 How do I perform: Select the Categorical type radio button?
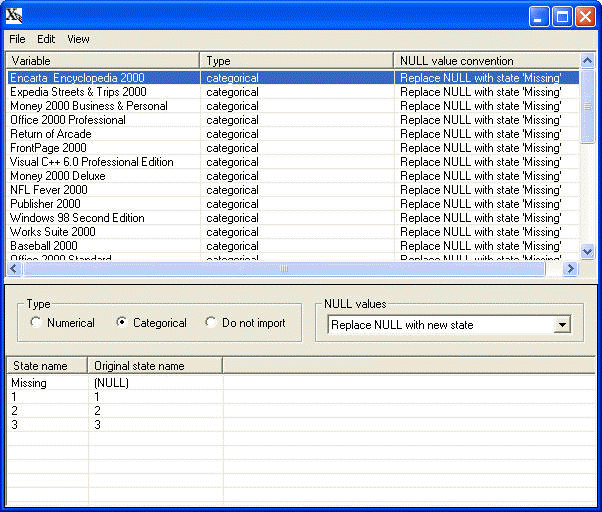123,323
